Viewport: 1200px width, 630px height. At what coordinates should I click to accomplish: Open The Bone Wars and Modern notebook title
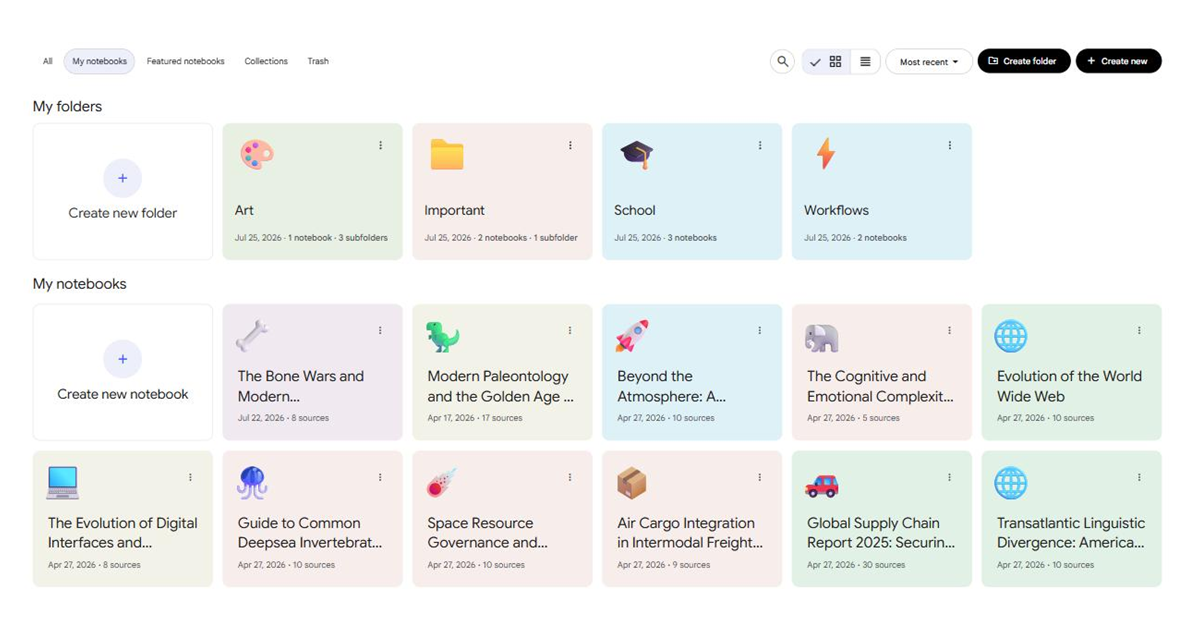[x=301, y=386]
